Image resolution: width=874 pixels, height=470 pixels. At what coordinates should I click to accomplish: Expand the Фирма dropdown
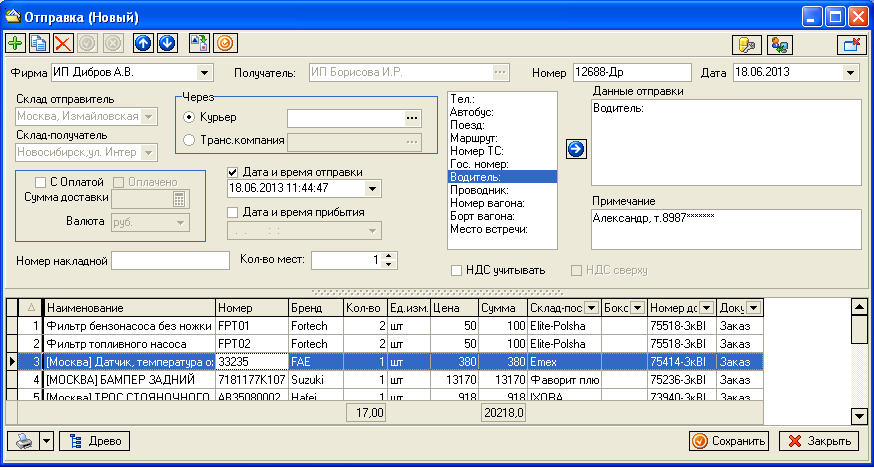(x=204, y=72)
